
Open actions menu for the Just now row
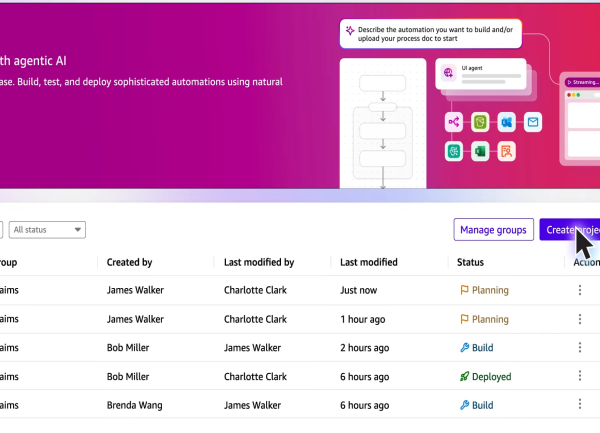coord(579,291)
